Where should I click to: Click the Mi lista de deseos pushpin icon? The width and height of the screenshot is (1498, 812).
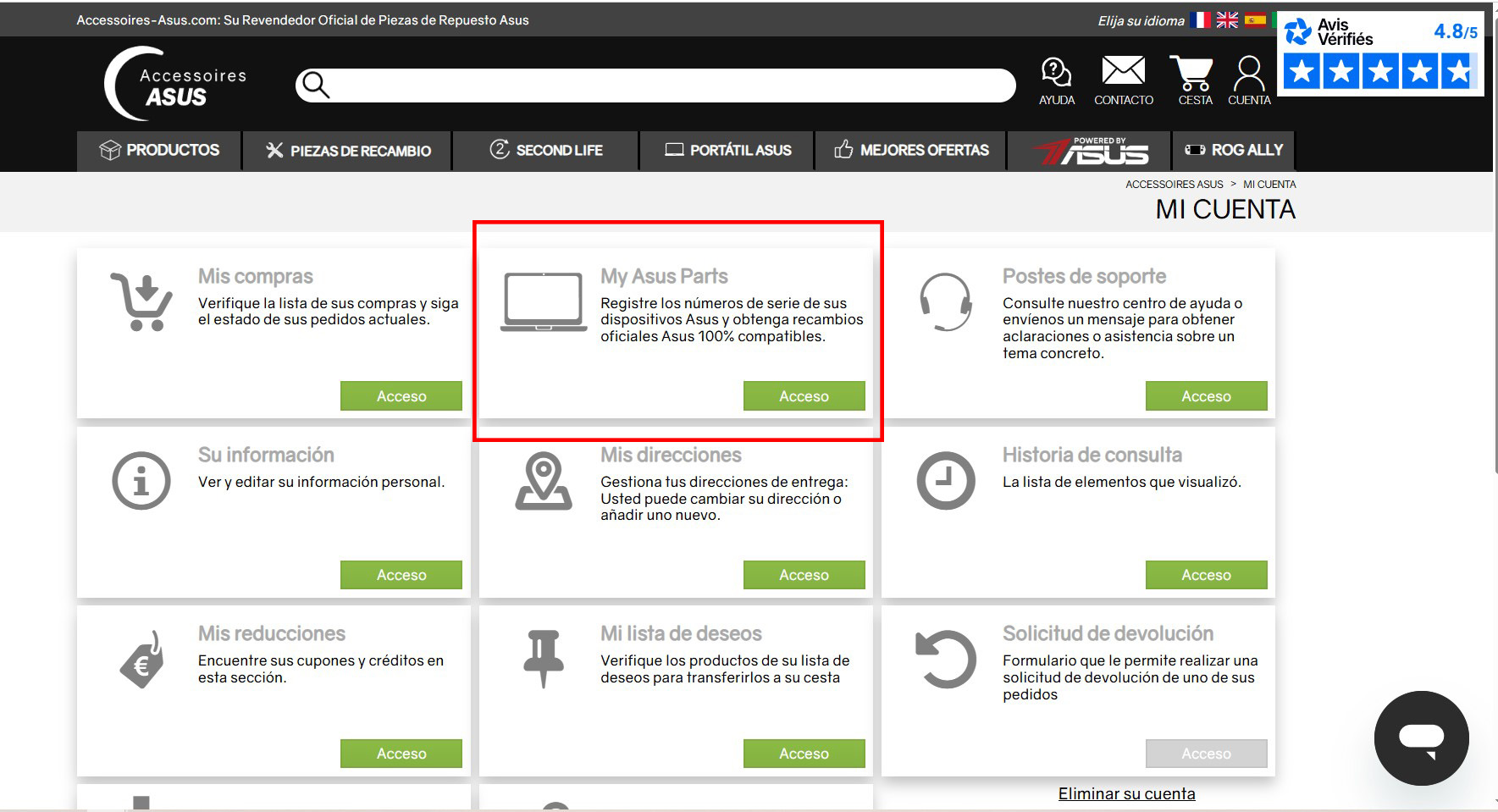click(x=544, y=659)
